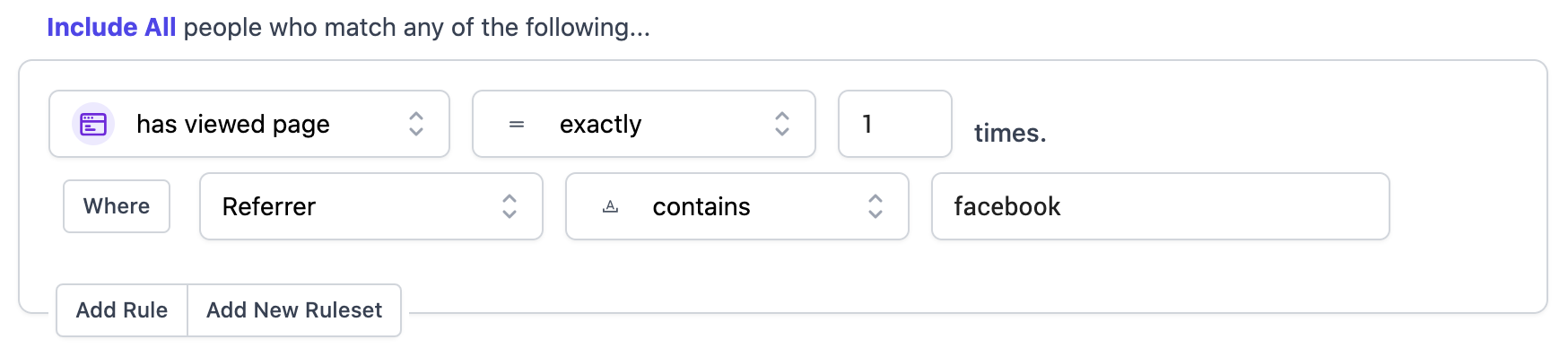
Task: Open the 'has viewed page' condition dropdown
Action: point(249,124)
